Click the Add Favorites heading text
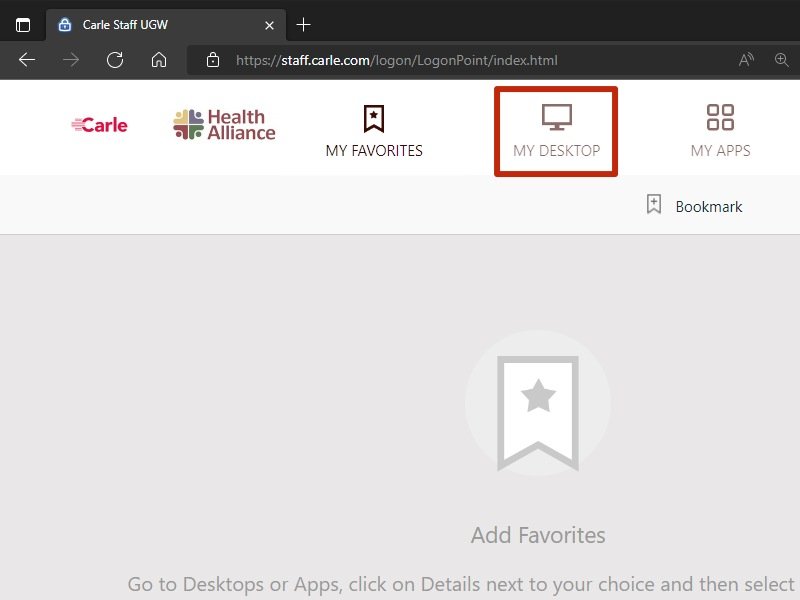This screenshot has height=600, width=800. tap(538, 535)
